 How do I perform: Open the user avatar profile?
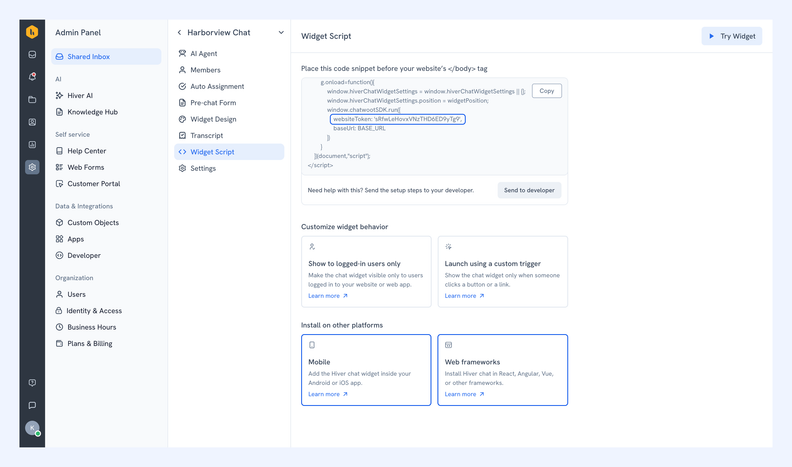pos(32,428)
